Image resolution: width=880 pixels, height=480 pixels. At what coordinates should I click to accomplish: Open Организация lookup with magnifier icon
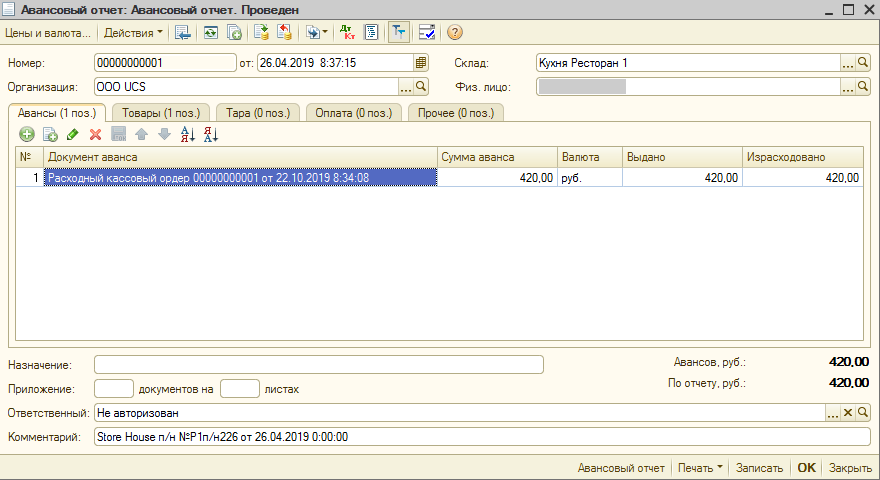[421, 86]
